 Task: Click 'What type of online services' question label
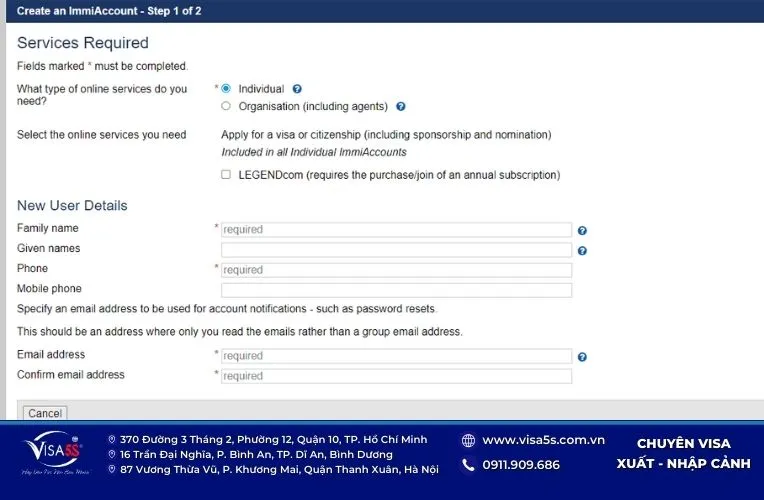click(x=102, y=95)
